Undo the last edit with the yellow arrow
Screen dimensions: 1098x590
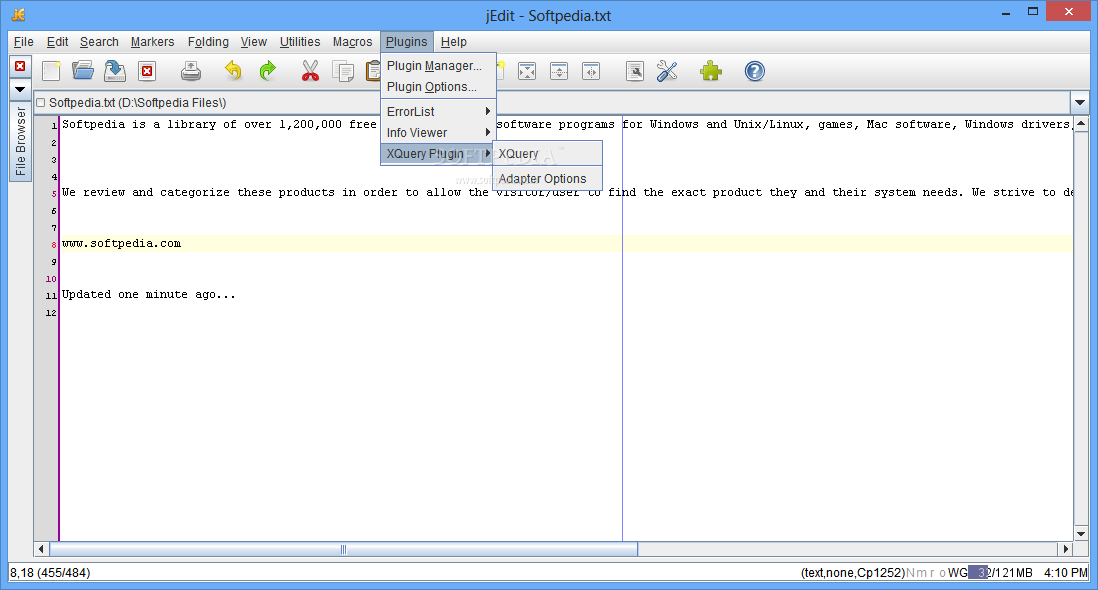click(x=233, y=71)
